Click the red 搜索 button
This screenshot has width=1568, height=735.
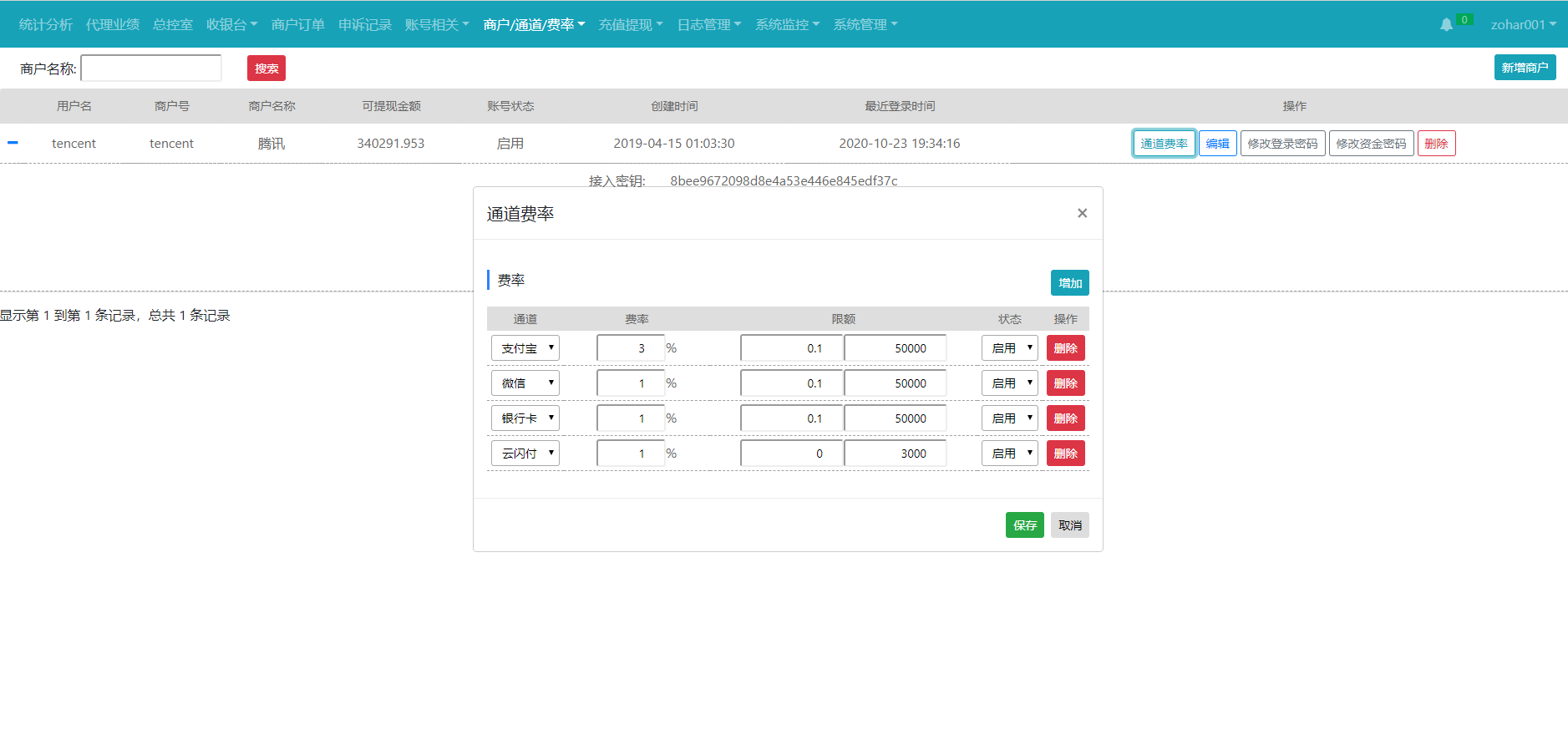(x=266, y=68)
